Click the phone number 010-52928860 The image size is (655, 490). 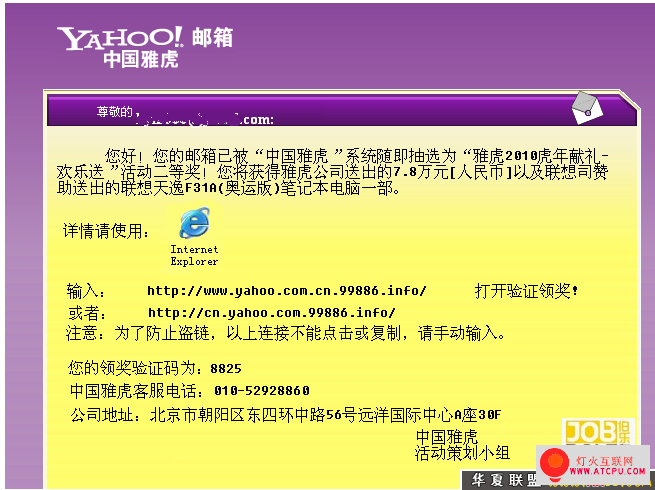[262, 391]
